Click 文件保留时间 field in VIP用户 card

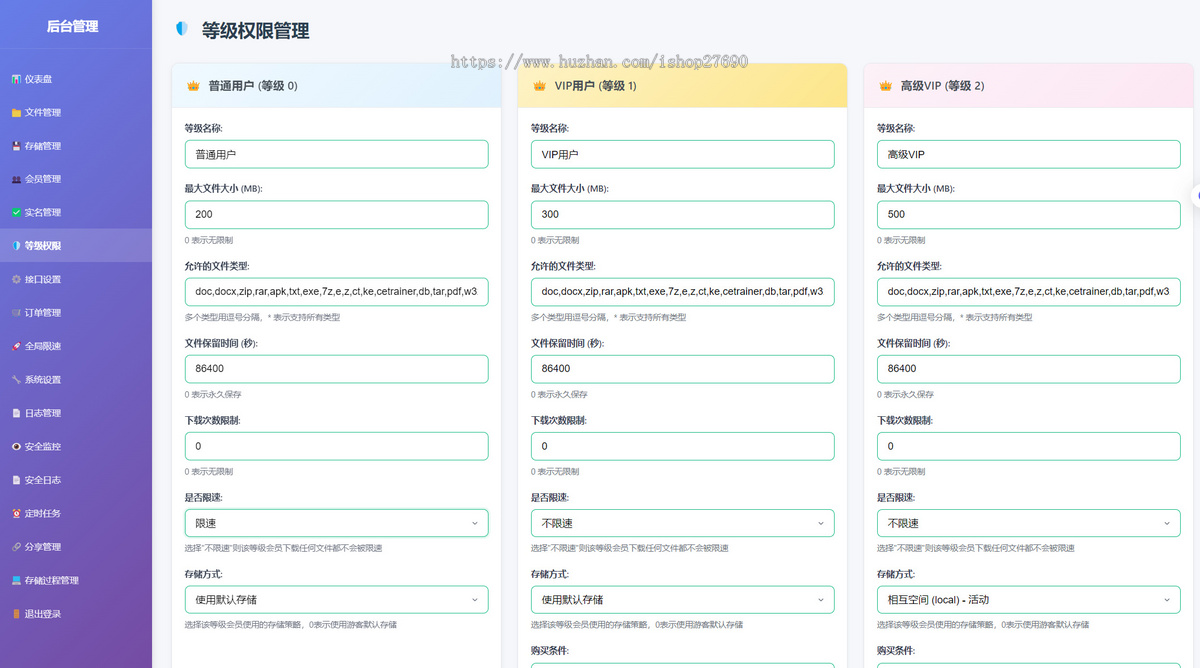pos(682,369)
